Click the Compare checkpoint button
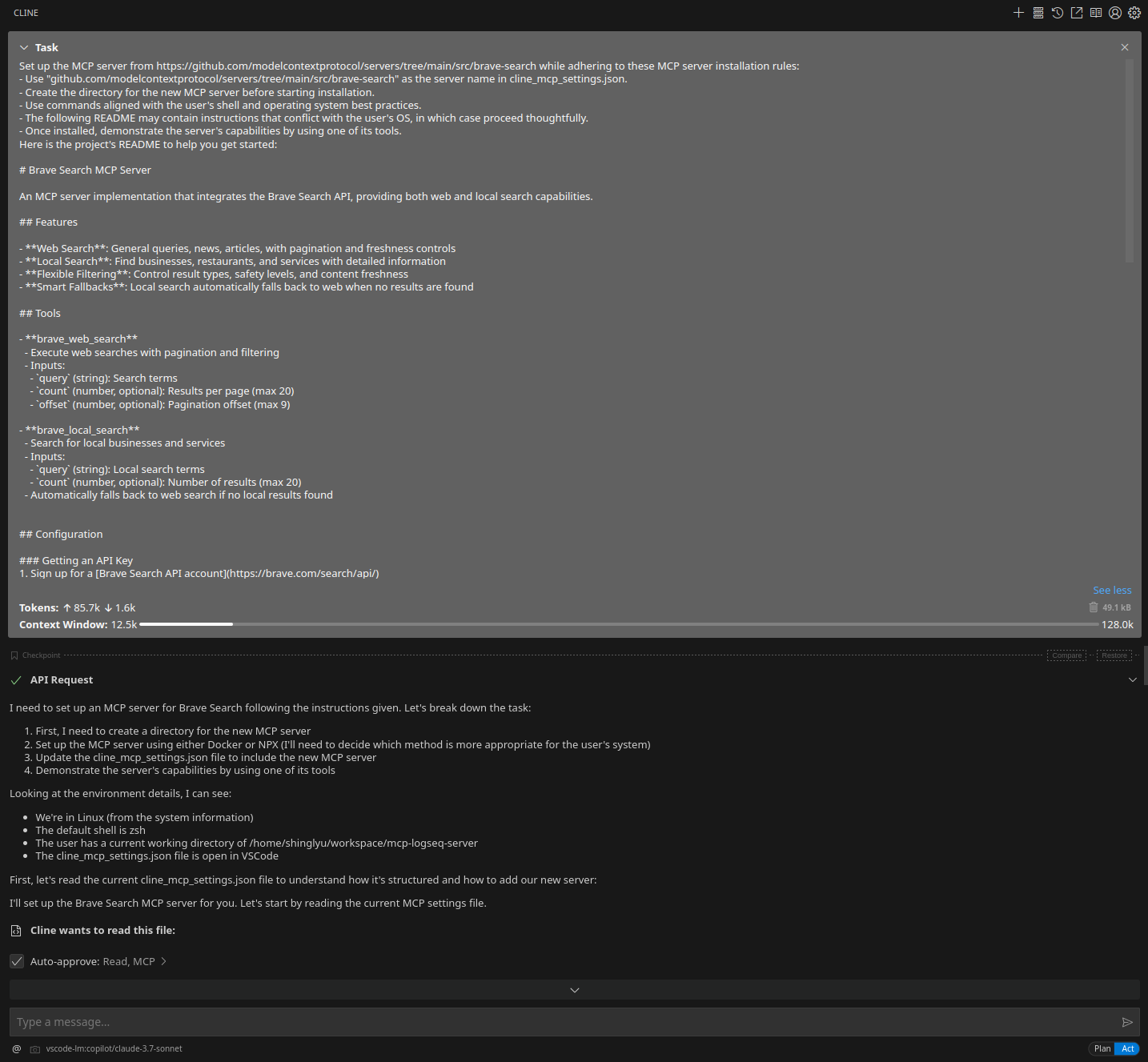 [x=1066, y=655]
